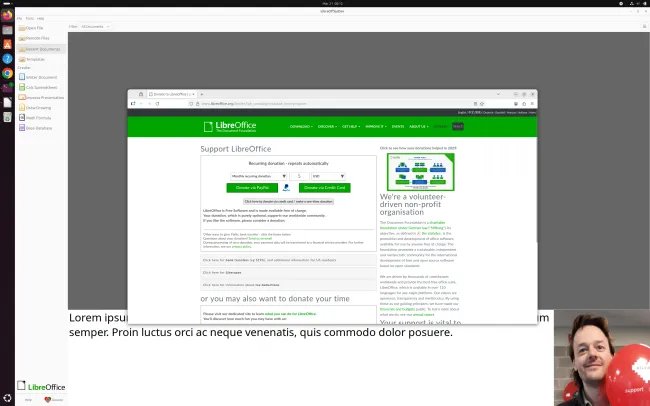This screenshot has width=650, height=406.
Task: Click the one-time donation toggle button
Action: [x=288, y=202]
